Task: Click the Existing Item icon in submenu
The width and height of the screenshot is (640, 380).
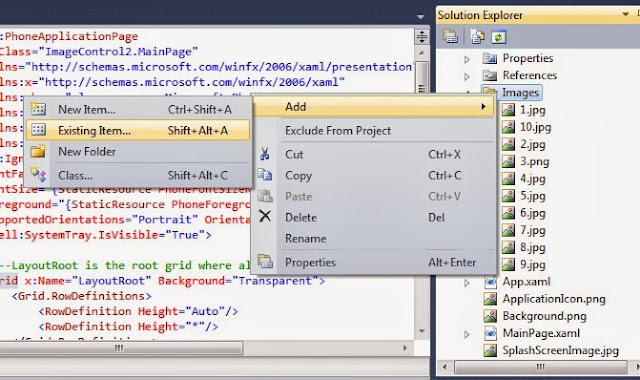Action: click(x=38, y=130)
